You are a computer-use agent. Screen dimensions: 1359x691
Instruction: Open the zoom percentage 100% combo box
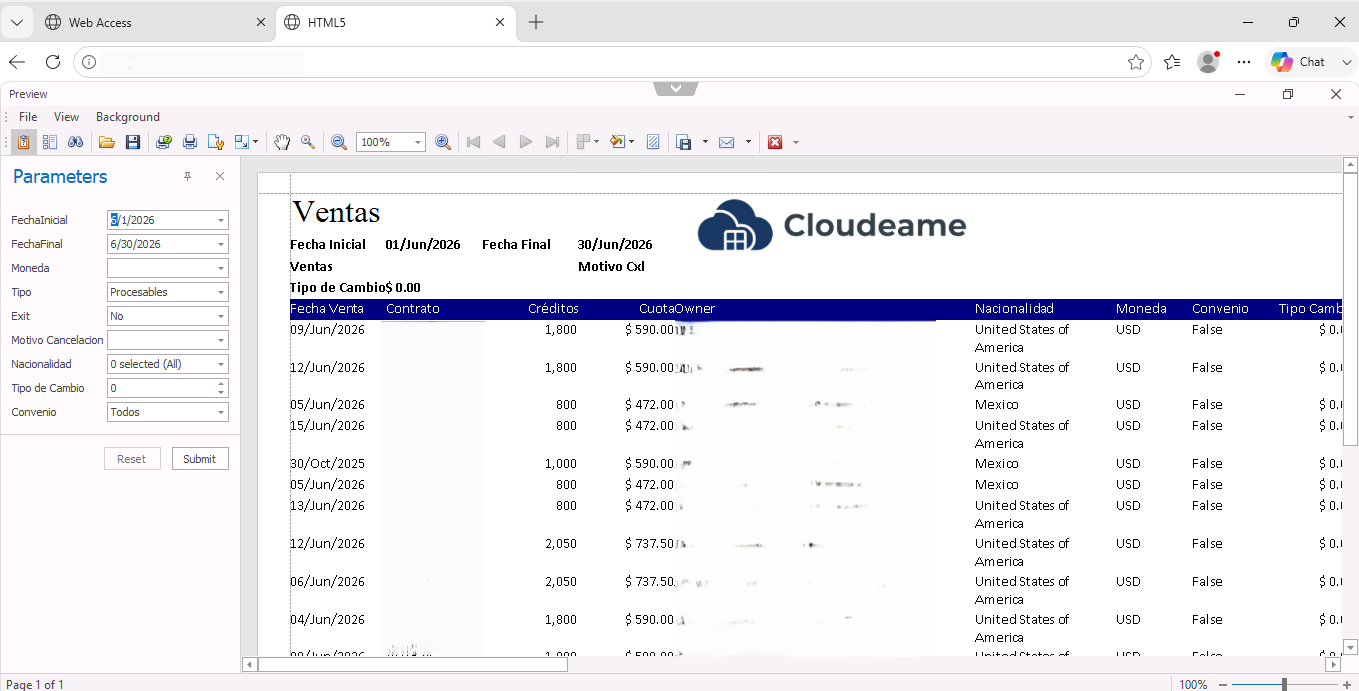coord(391,142)
